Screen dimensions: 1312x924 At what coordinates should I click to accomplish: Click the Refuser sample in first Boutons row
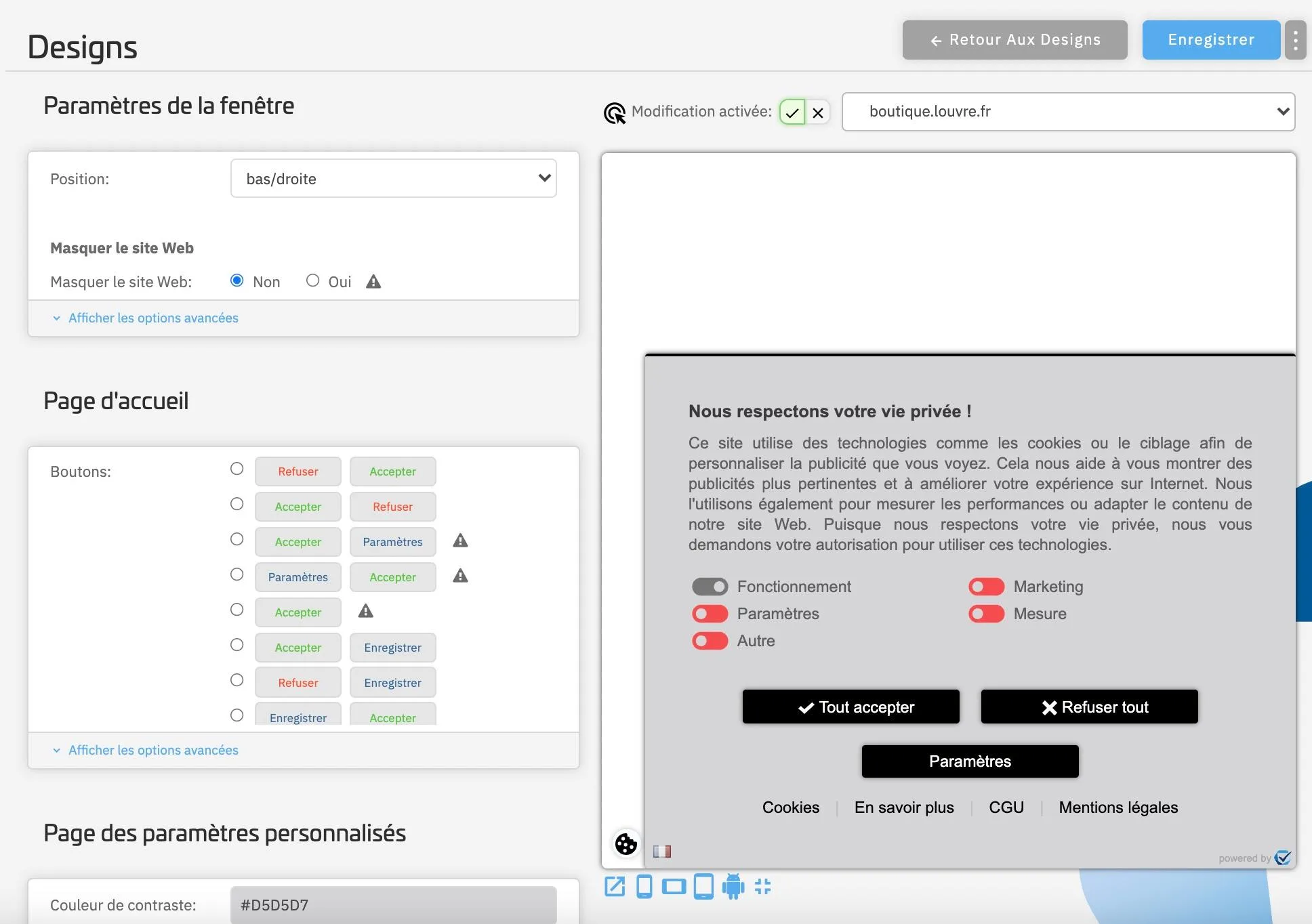(x=298, y=471)
